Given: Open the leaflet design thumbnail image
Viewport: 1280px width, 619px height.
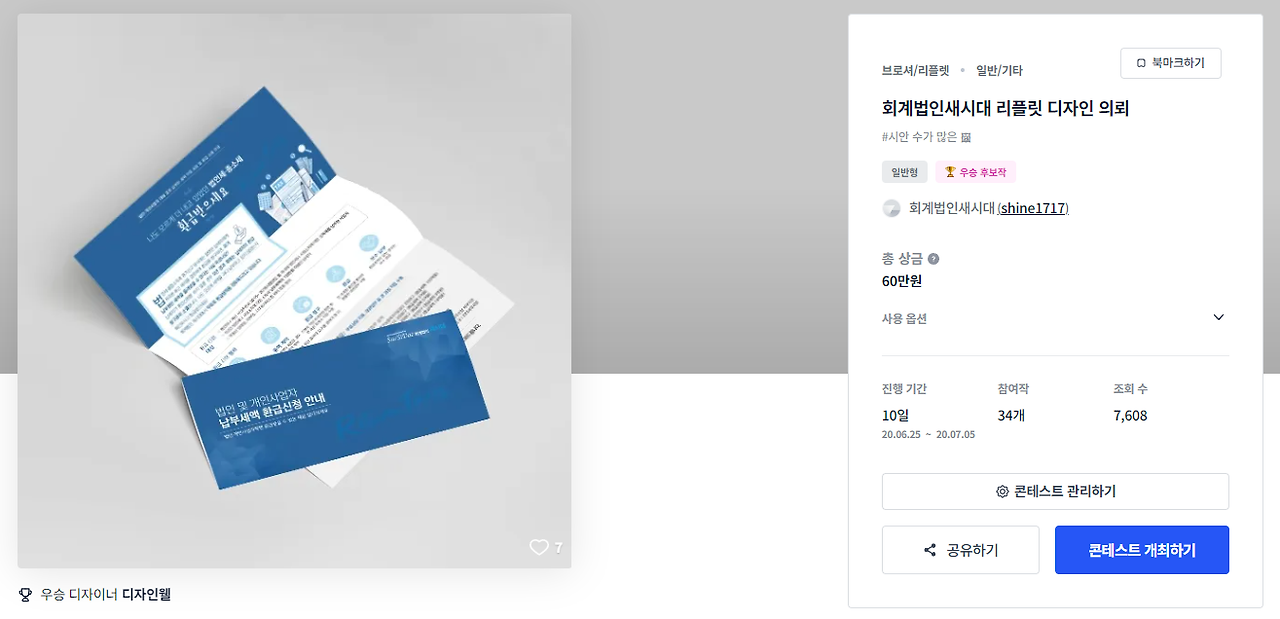Looking at the screenshot, I should [294, 291].
